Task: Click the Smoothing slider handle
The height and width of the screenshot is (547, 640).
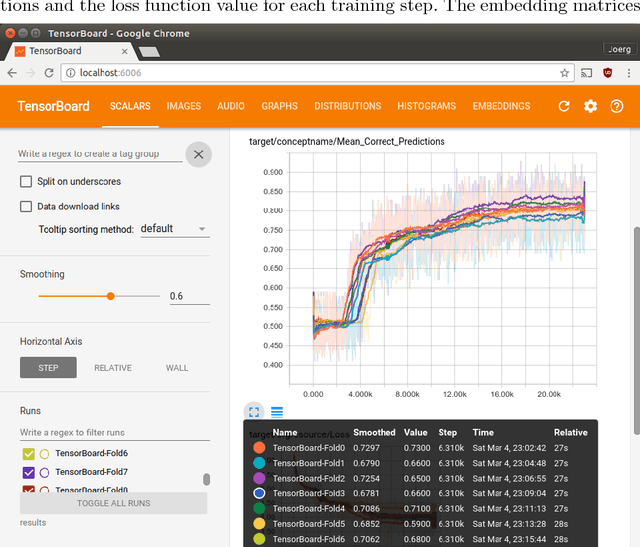Action: [110, 296]
